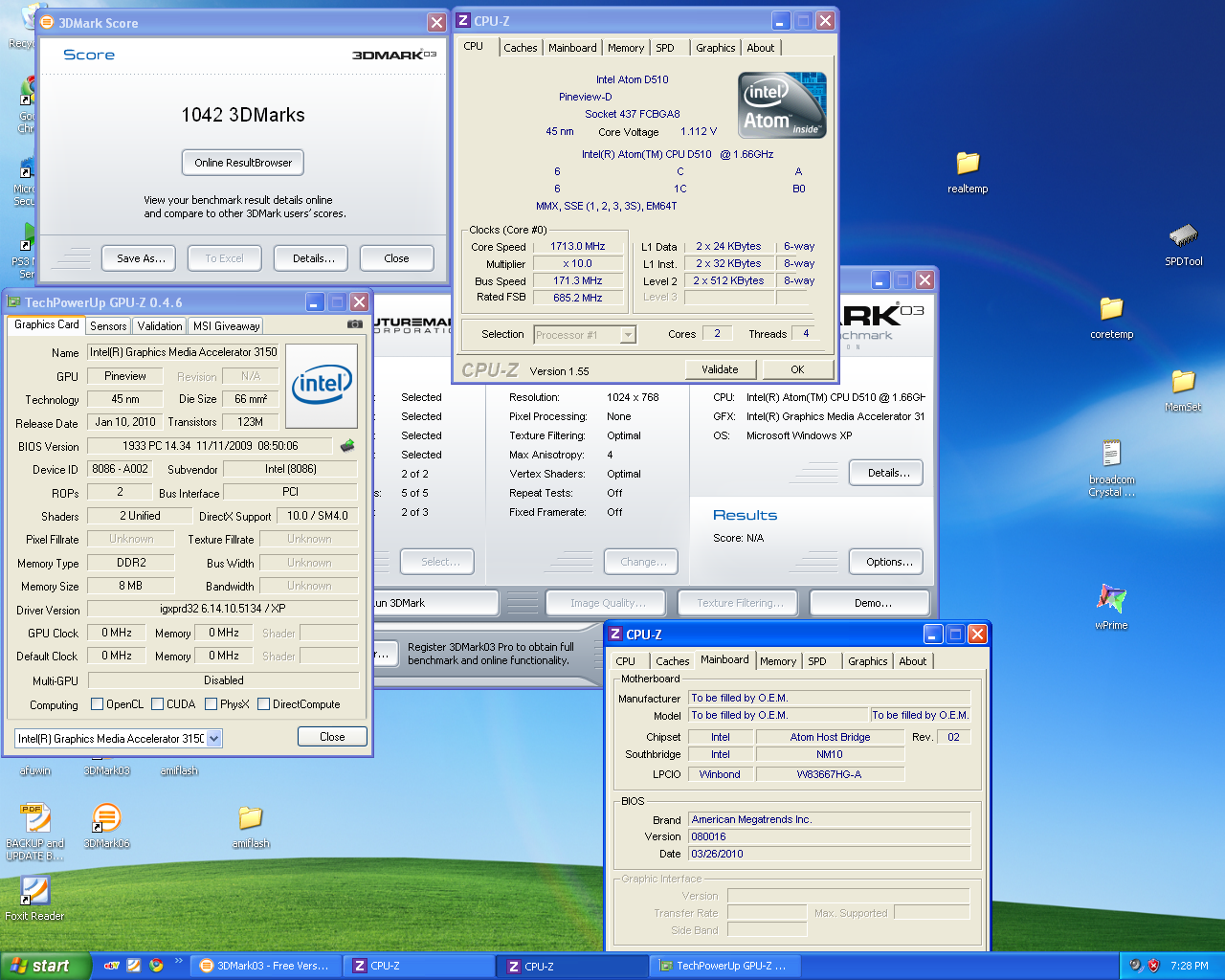Click the taskbar clock showing 7:28 PM
The width and height of the screenshot is (1225, 980).
(x=1189, y=966)
